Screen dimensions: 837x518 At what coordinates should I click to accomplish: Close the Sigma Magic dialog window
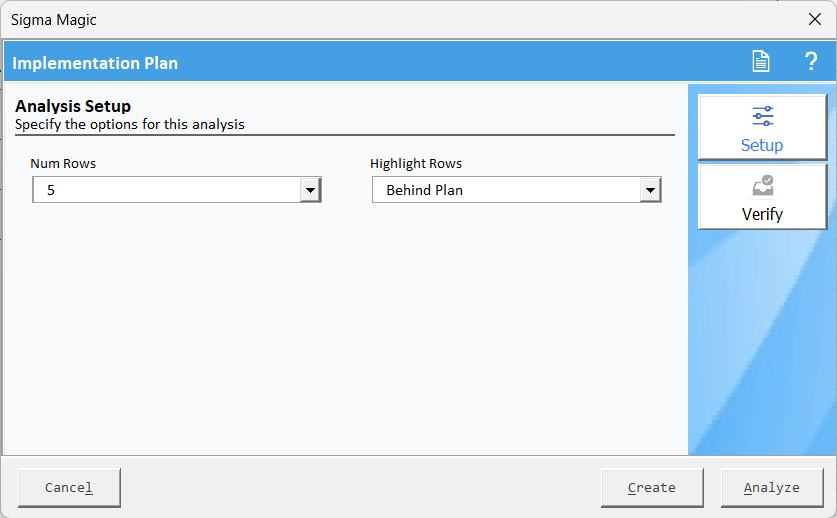pyautogui.click(x=815, y=19)
